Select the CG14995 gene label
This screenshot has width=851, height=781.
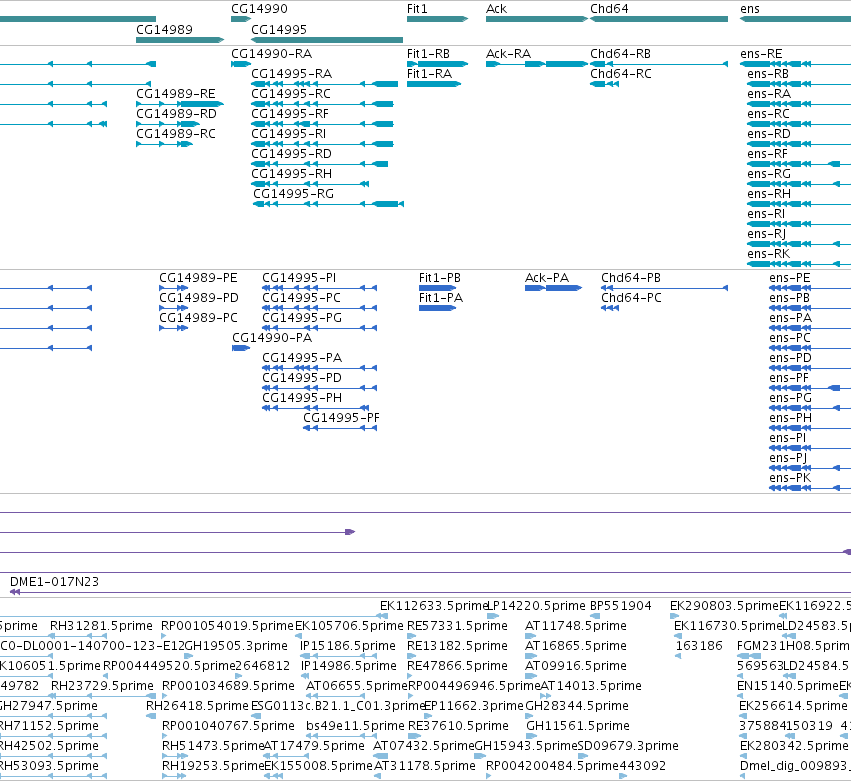(279, 29)
